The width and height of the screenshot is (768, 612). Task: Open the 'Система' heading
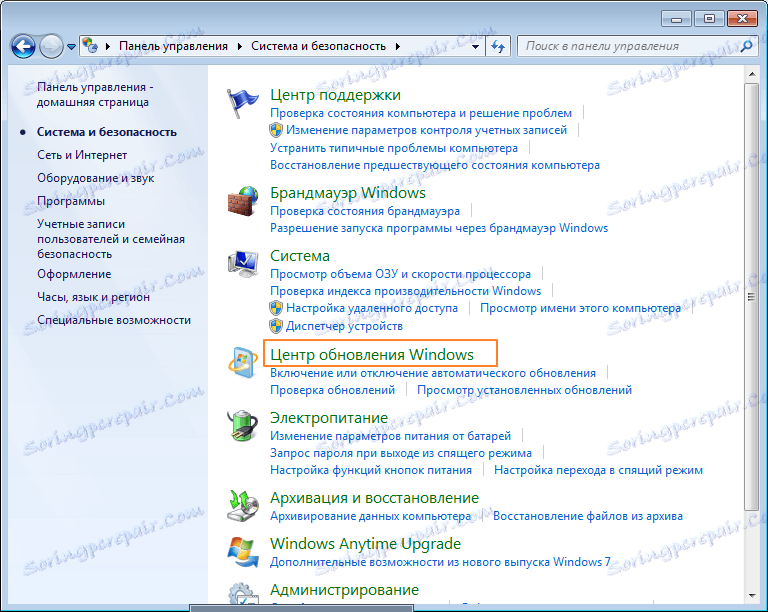(300, 256)
